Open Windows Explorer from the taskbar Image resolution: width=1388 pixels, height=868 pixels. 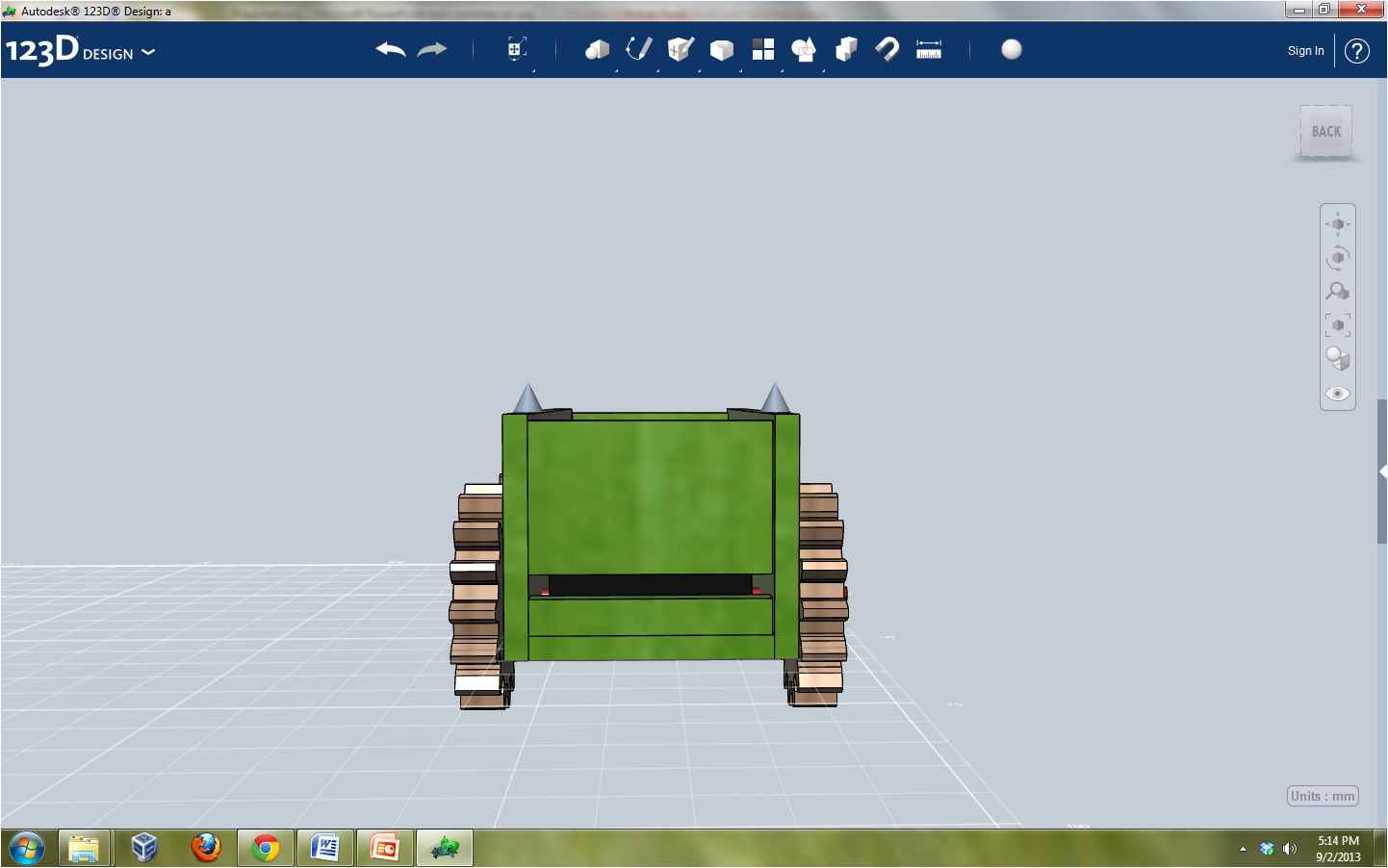coord(85,849)
